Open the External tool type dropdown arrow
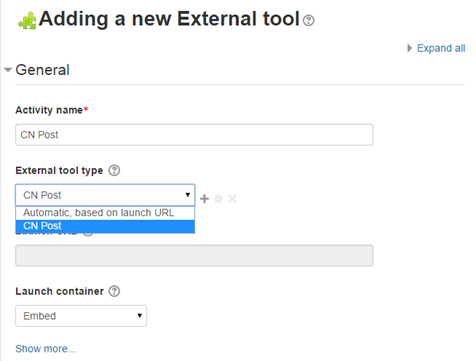Image resolution: width=476 pixels, height=361 pixels. [188, 195]
